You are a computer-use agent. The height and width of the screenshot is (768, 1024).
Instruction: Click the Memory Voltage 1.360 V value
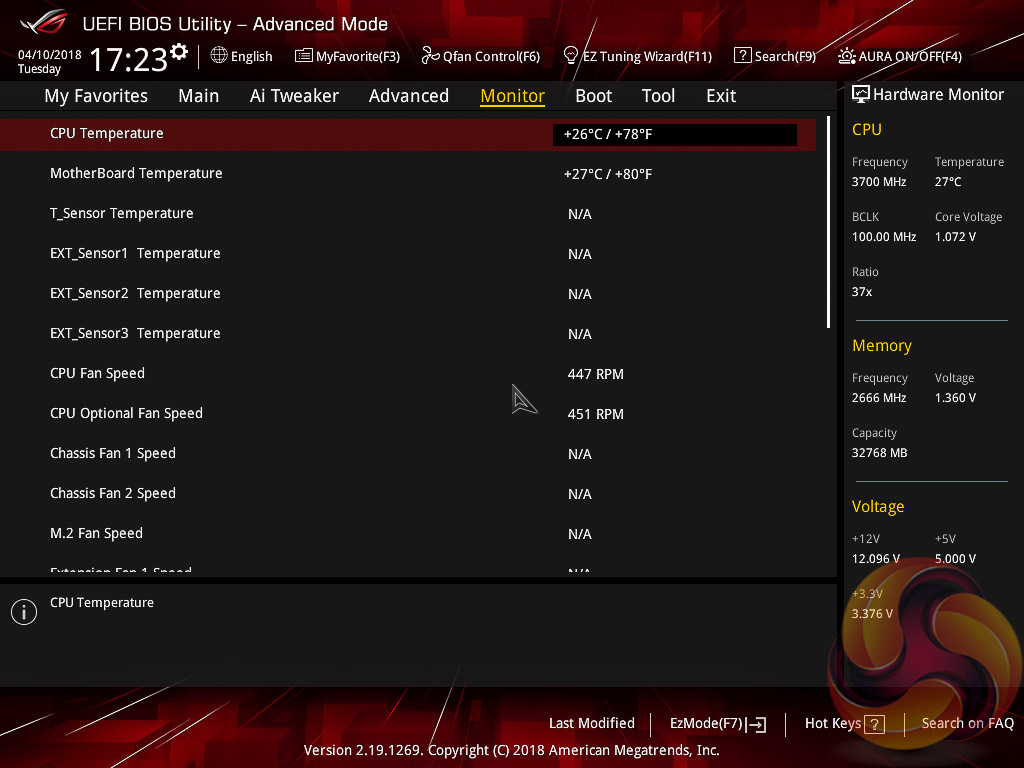pyautogui.click(x=955, y=398)
